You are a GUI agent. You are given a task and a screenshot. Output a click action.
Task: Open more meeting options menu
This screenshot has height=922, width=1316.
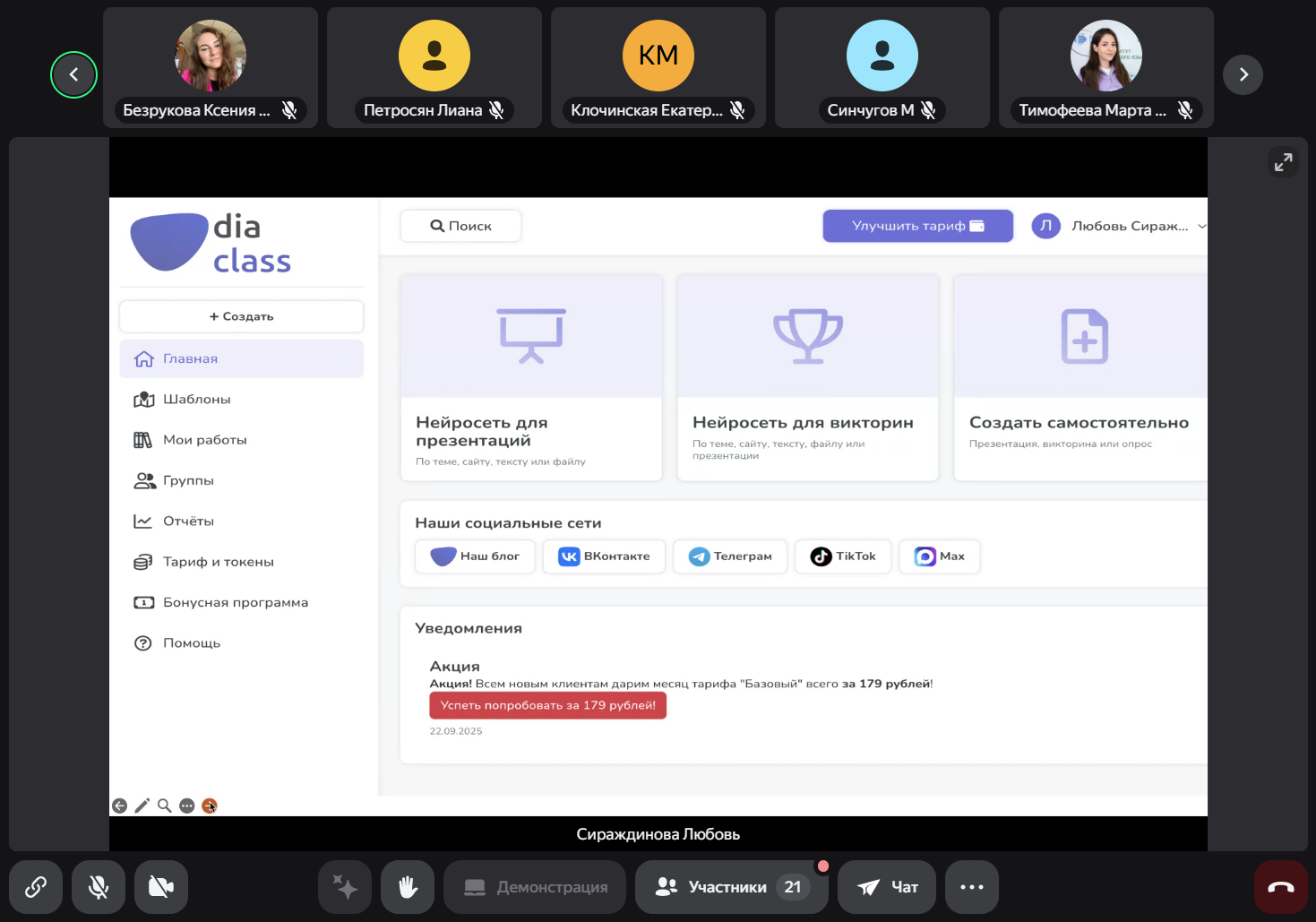coord(972,887)
